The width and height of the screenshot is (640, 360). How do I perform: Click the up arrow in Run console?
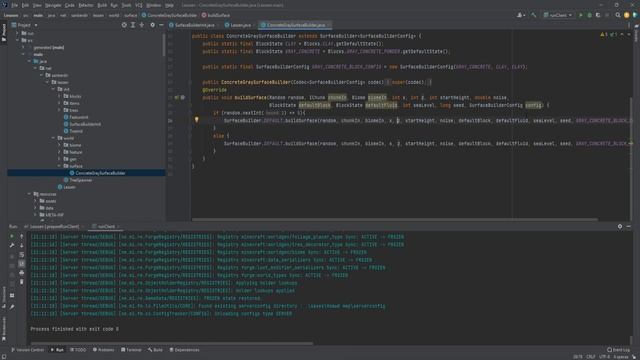click(22, 236)
